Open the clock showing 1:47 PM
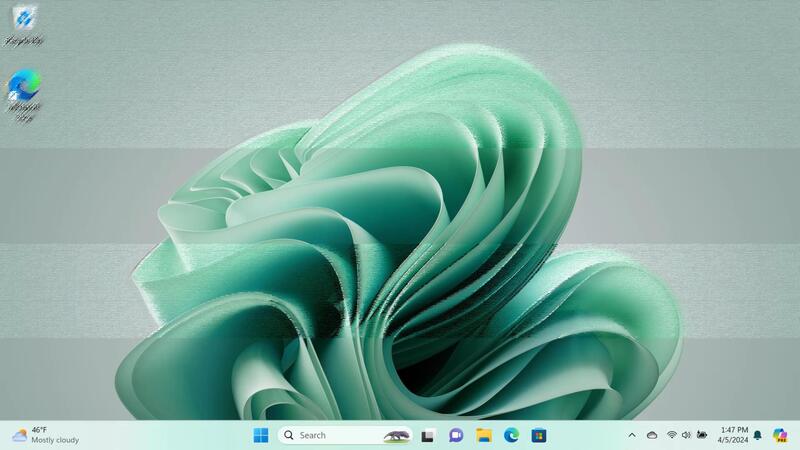Image resolution: width=800 pixels, height=450 pixels. [733, 435]
